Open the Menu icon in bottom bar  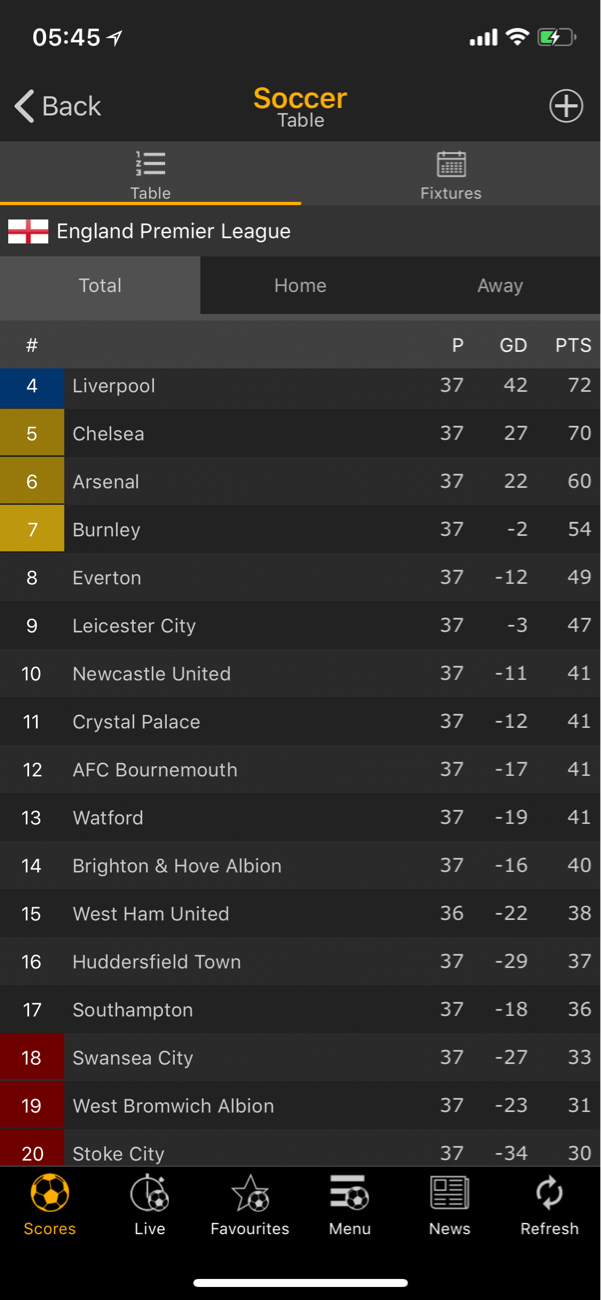point(349,1193)
